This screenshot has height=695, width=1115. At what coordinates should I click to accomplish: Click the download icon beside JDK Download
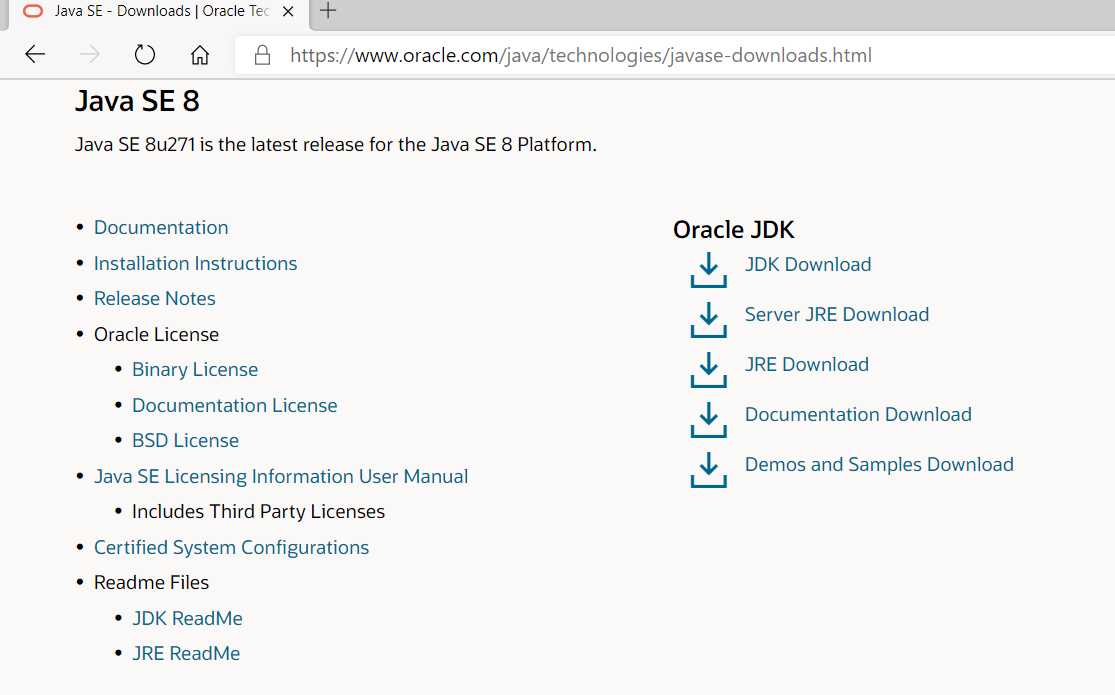click(708, 270)
